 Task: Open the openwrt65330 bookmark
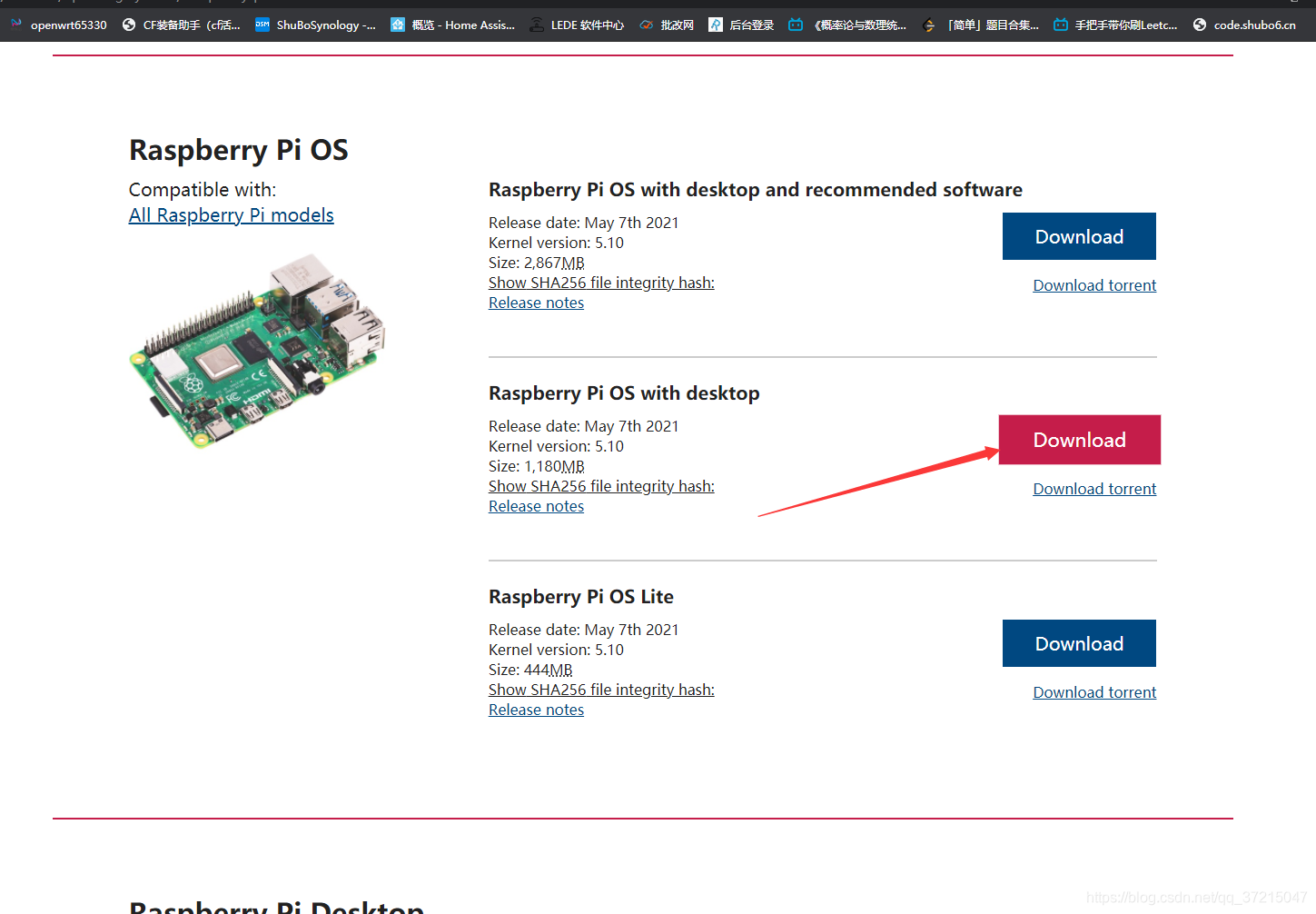coord(58,25)
